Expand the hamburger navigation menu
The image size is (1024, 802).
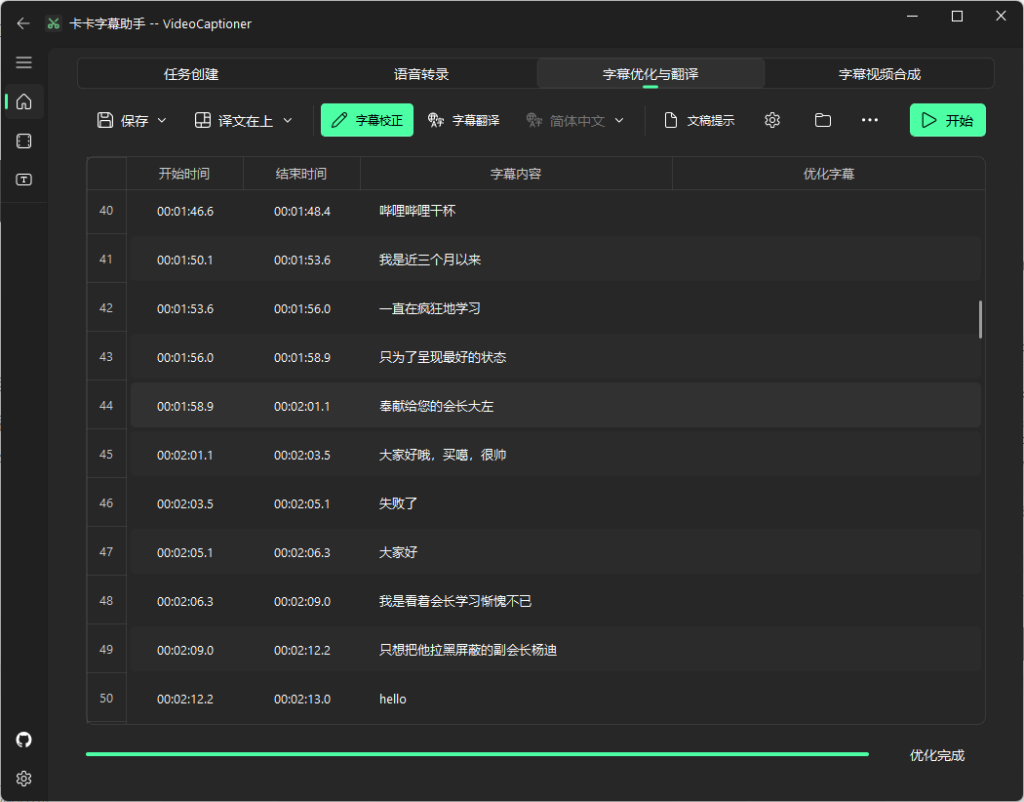tap(24, 62)
